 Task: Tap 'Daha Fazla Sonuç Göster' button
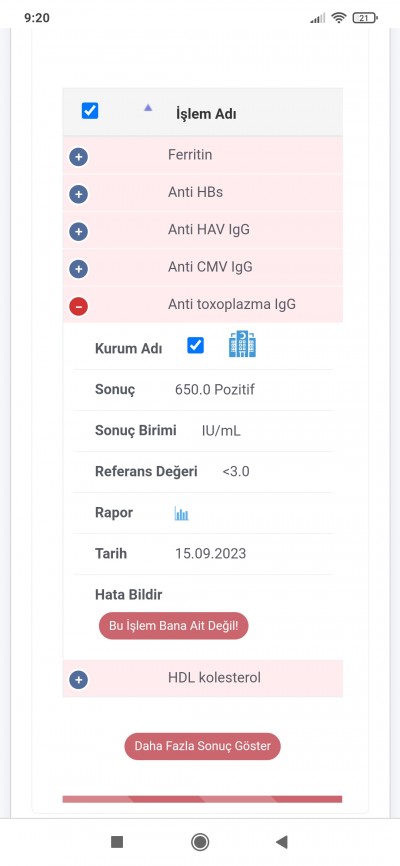point(202,746)
